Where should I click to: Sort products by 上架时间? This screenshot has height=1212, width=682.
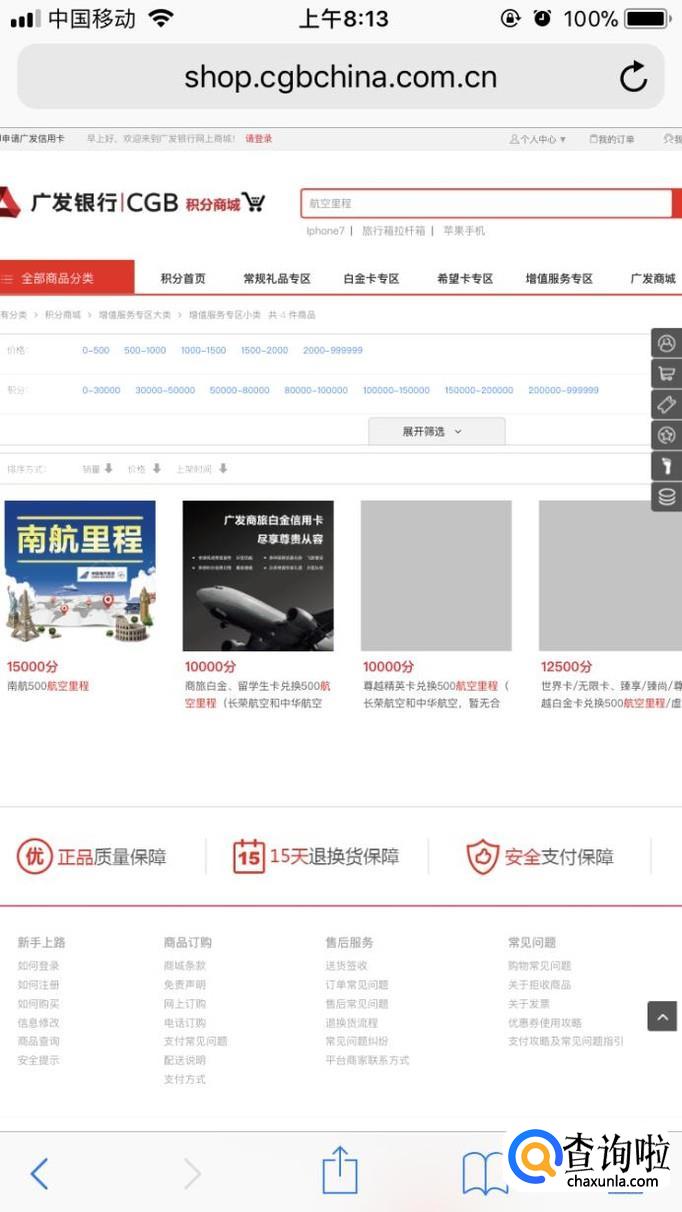tap(201, 468)
